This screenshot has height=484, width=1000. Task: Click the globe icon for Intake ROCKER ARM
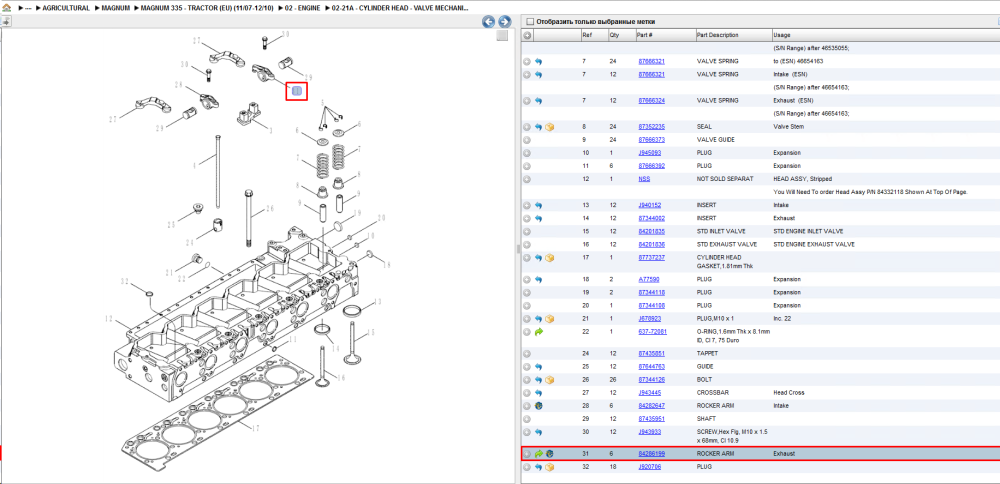point(539,406)
